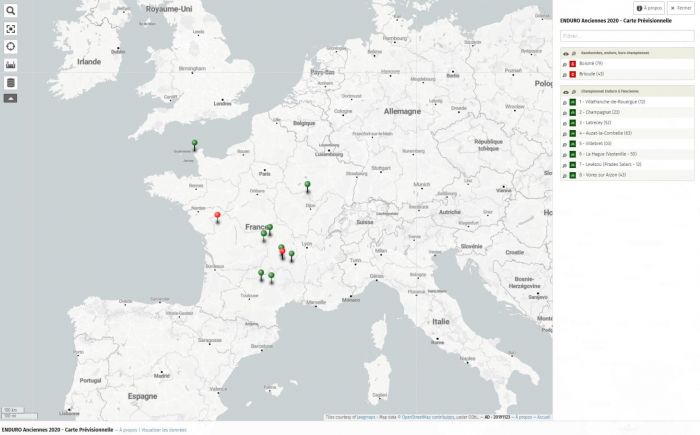Collapse the left map toolbar arrow
700x435 pixels.
click(11, 99)
